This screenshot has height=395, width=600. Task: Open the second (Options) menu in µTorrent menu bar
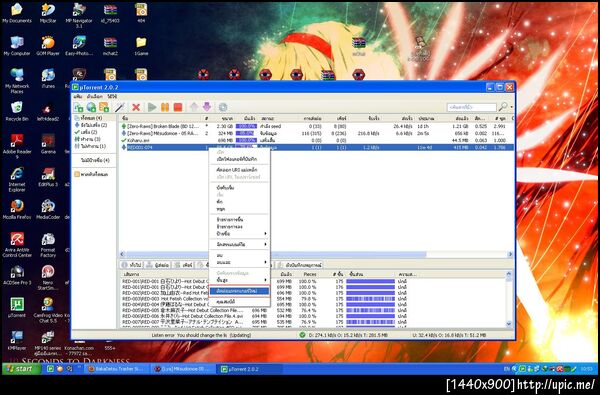pos(94,96)
